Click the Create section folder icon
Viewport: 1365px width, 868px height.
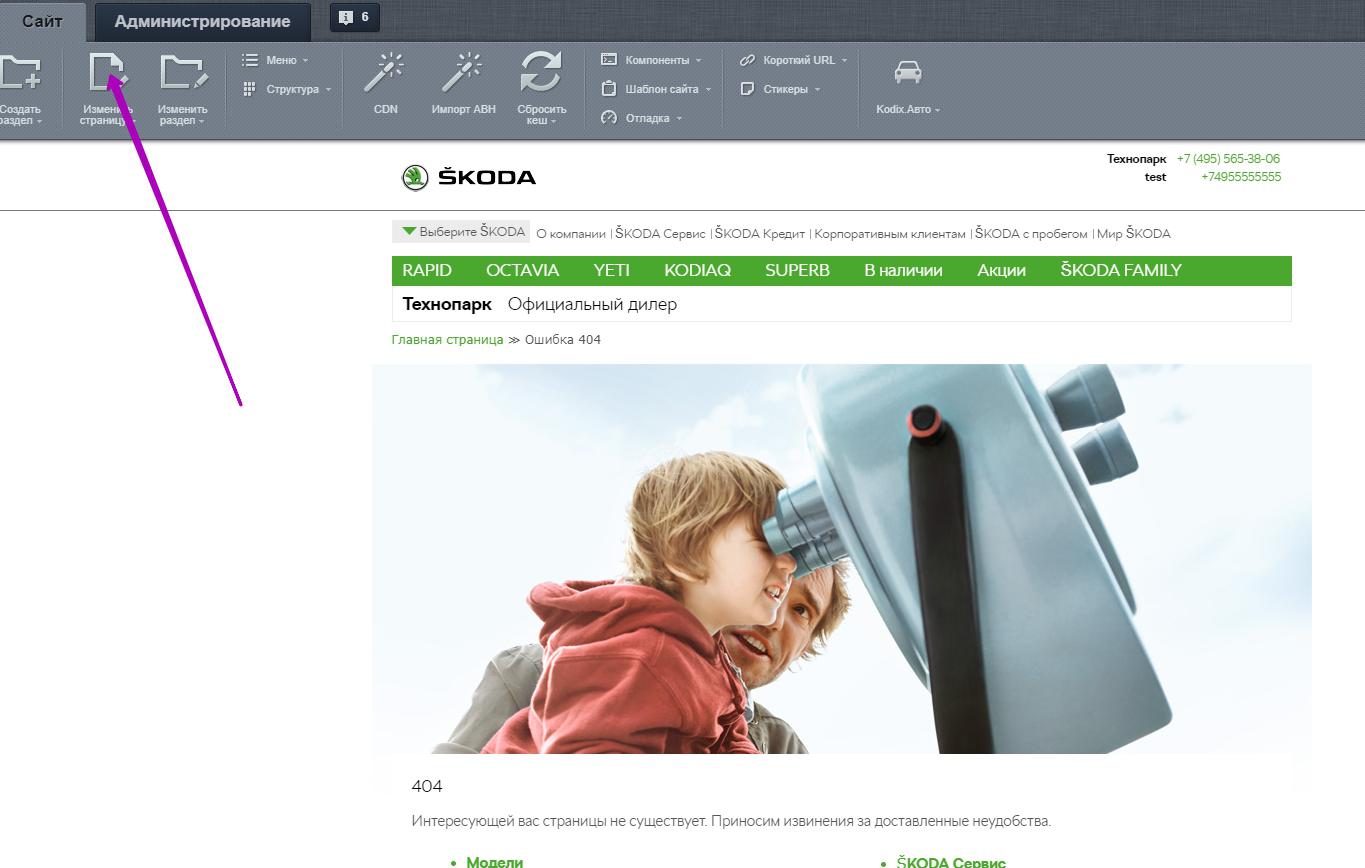[x=19, y=73]
